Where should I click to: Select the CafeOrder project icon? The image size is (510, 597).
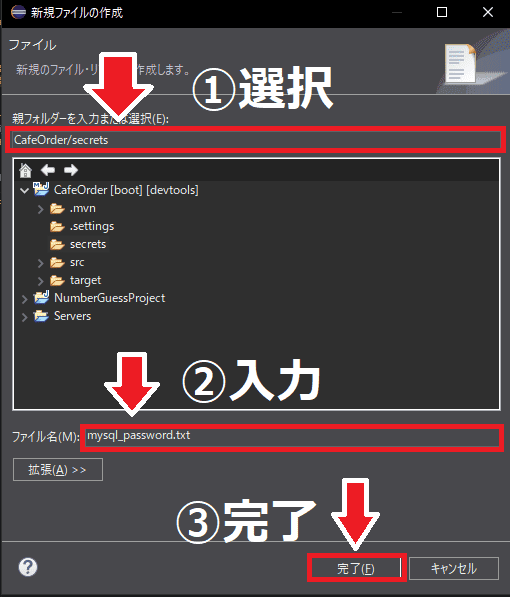(41, 189)
